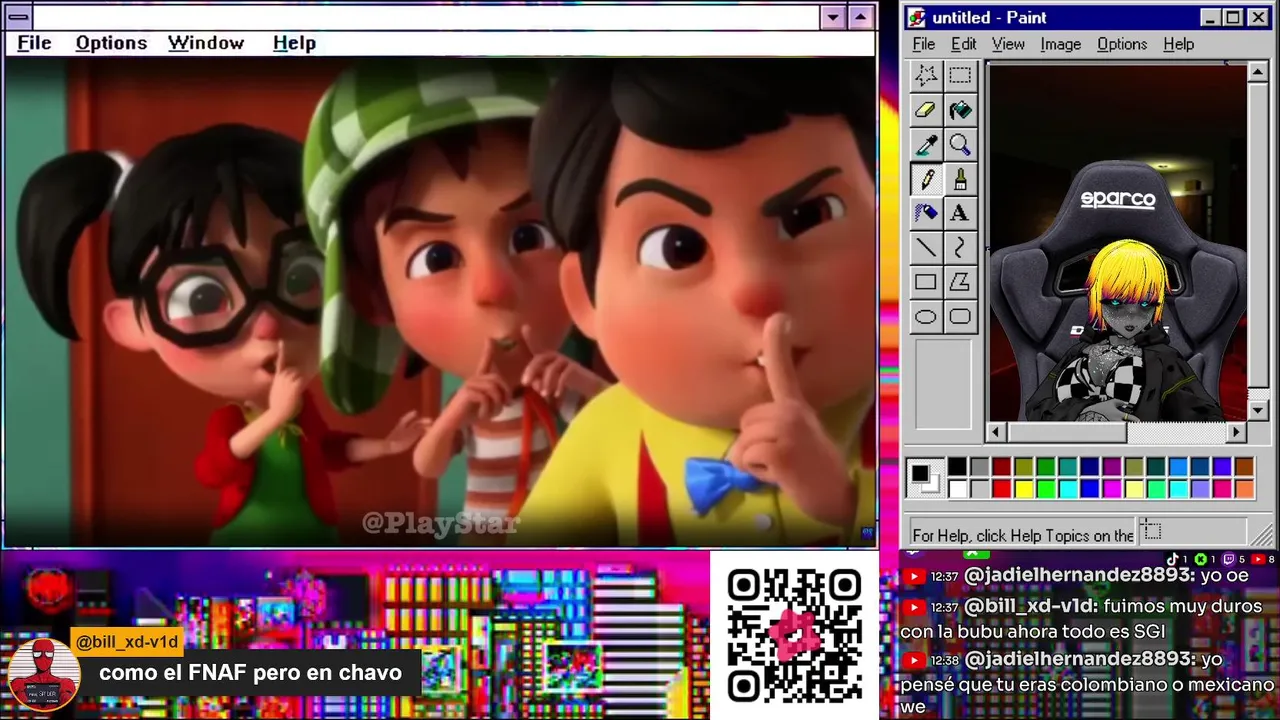The height and width of the screenshot is (720, 1280).
Task: Select the rectangular Select tool in Paint
Action: [x=960, y=75]
